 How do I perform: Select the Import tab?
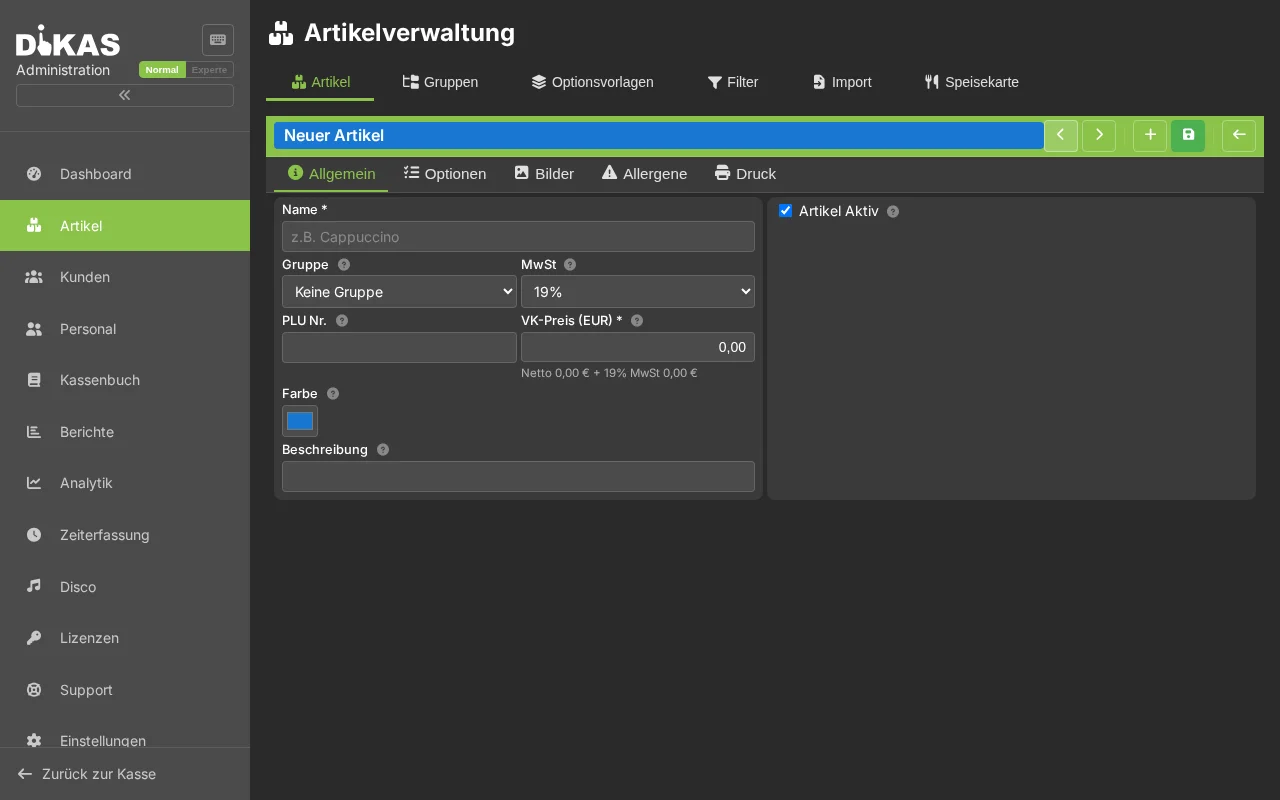(842, 82)
